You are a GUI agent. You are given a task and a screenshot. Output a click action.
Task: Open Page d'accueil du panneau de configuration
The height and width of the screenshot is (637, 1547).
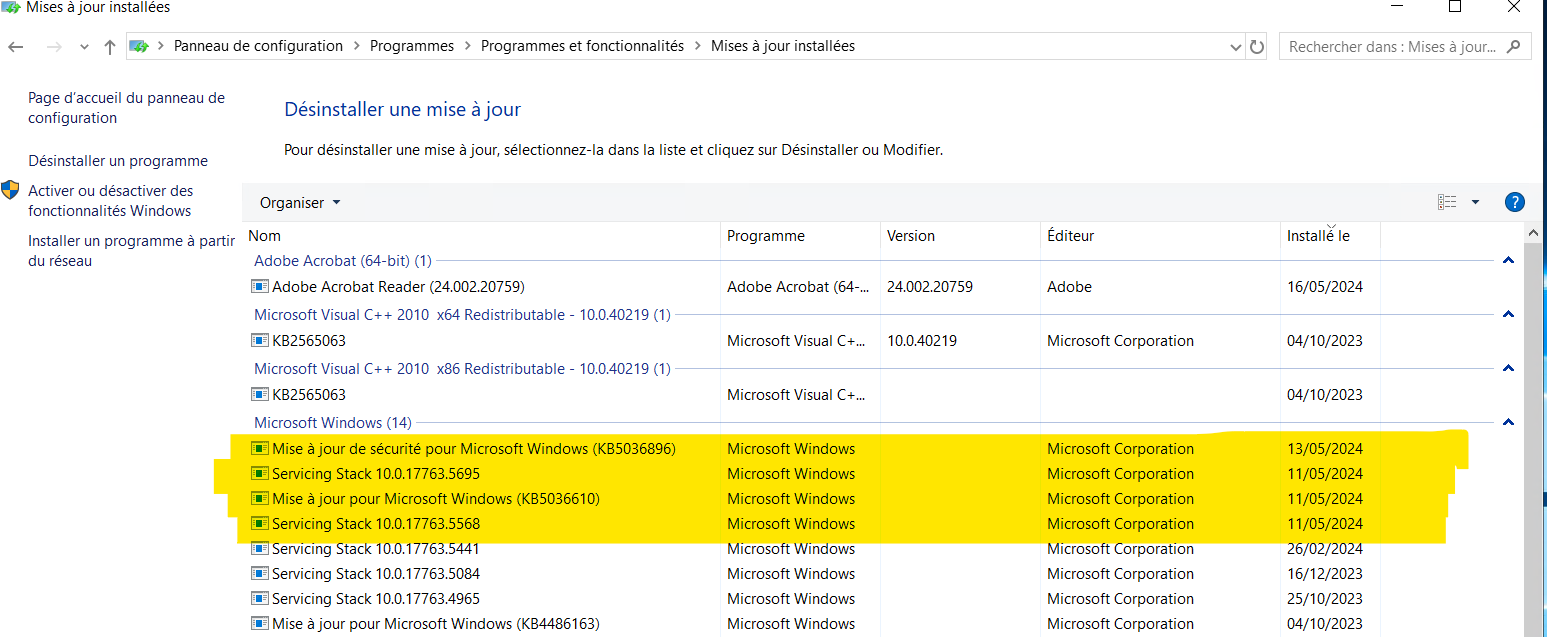click(x=126, y=108)
